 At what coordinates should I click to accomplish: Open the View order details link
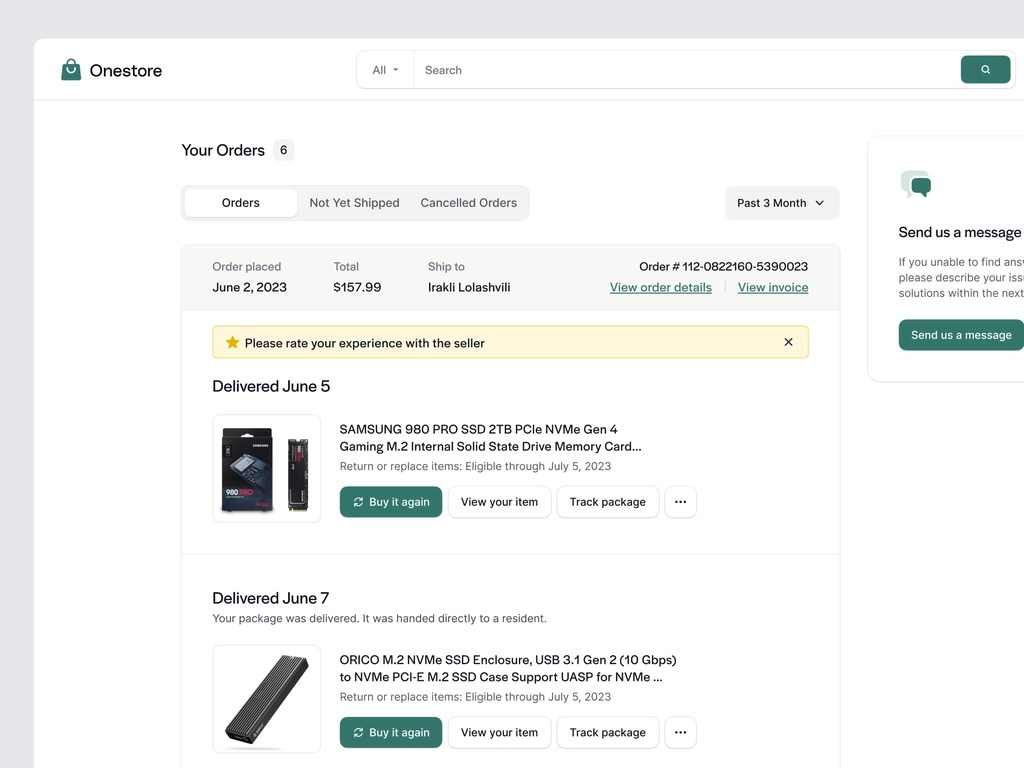coord(661,287)
